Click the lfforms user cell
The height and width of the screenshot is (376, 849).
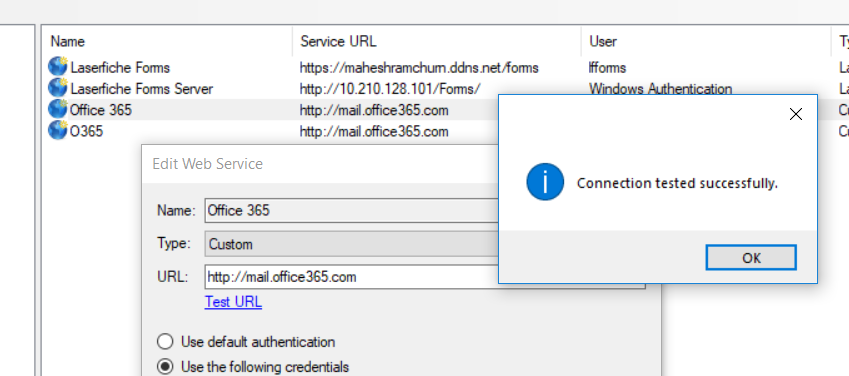608,68
